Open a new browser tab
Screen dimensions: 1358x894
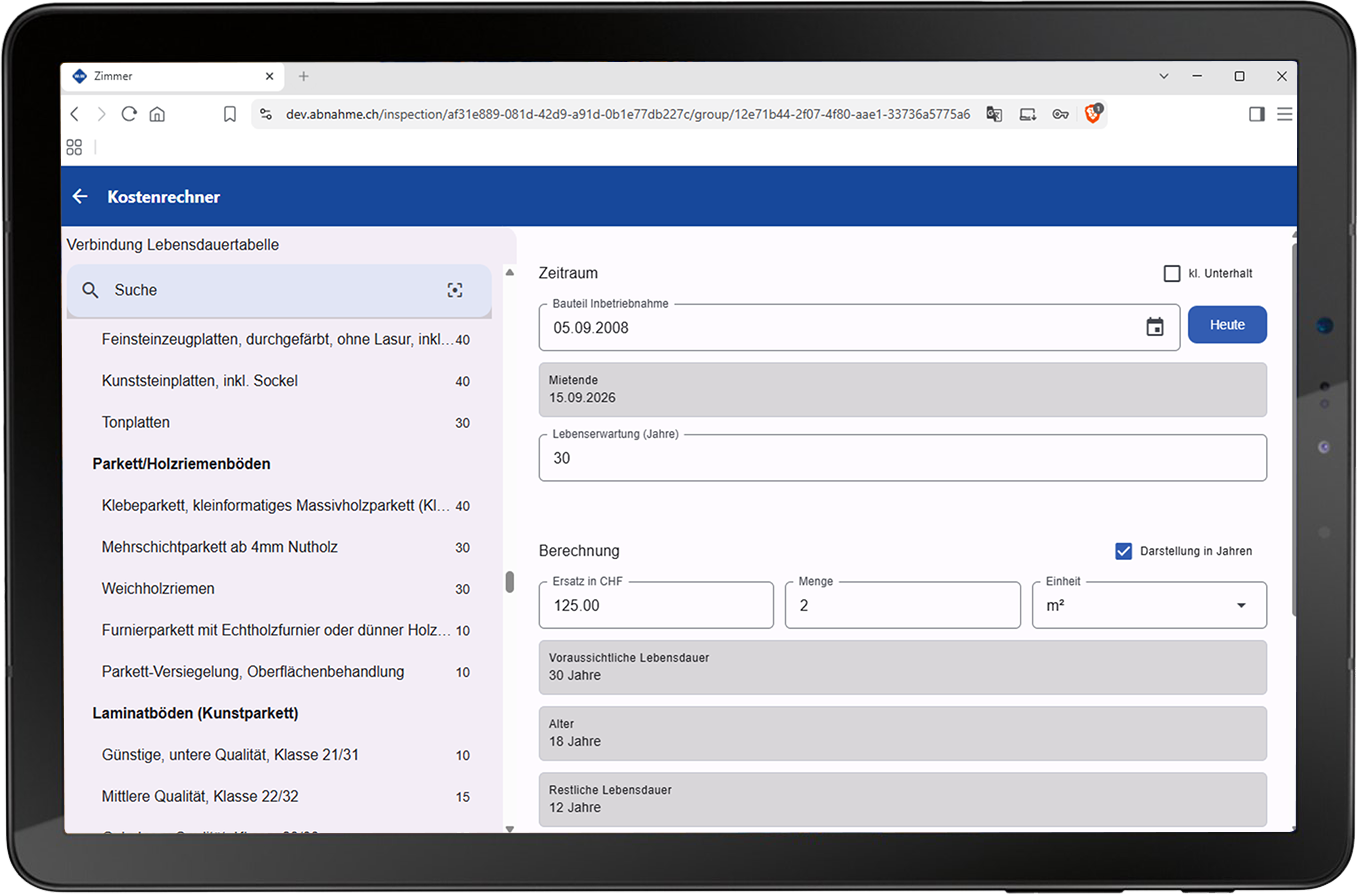(x=304, y=76)
